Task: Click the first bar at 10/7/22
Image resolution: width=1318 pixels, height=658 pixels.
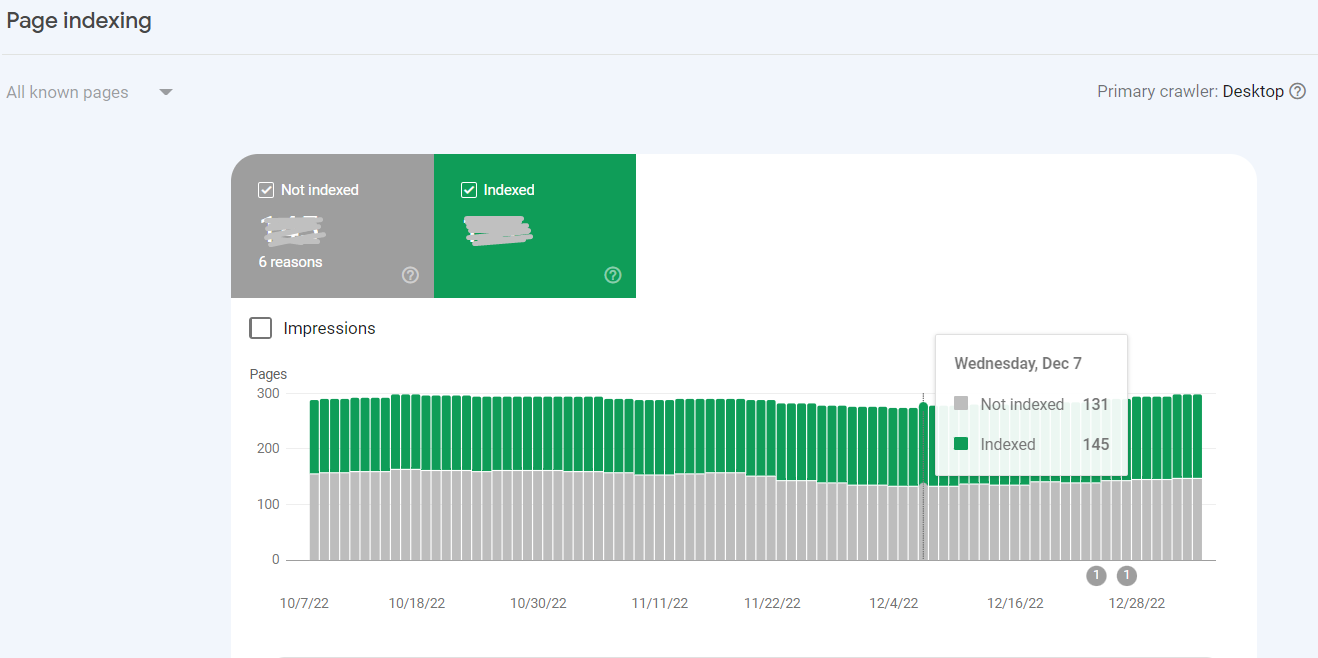Action: (315, 480)
